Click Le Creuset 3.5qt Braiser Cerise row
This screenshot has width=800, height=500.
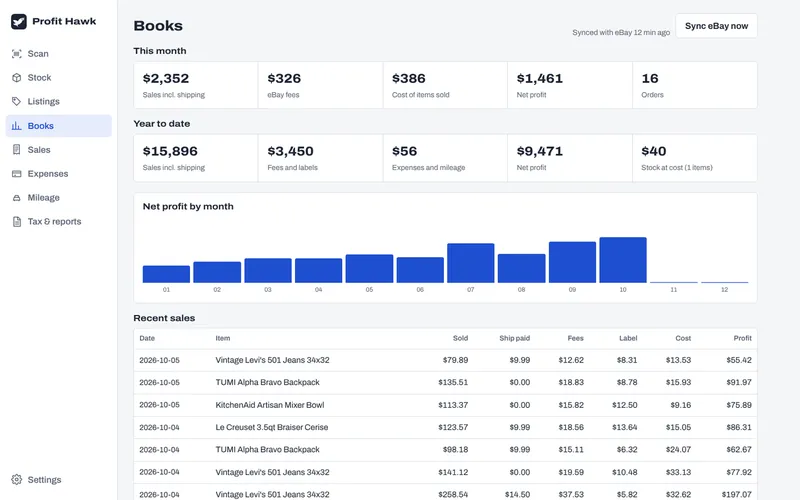point(445,428)
